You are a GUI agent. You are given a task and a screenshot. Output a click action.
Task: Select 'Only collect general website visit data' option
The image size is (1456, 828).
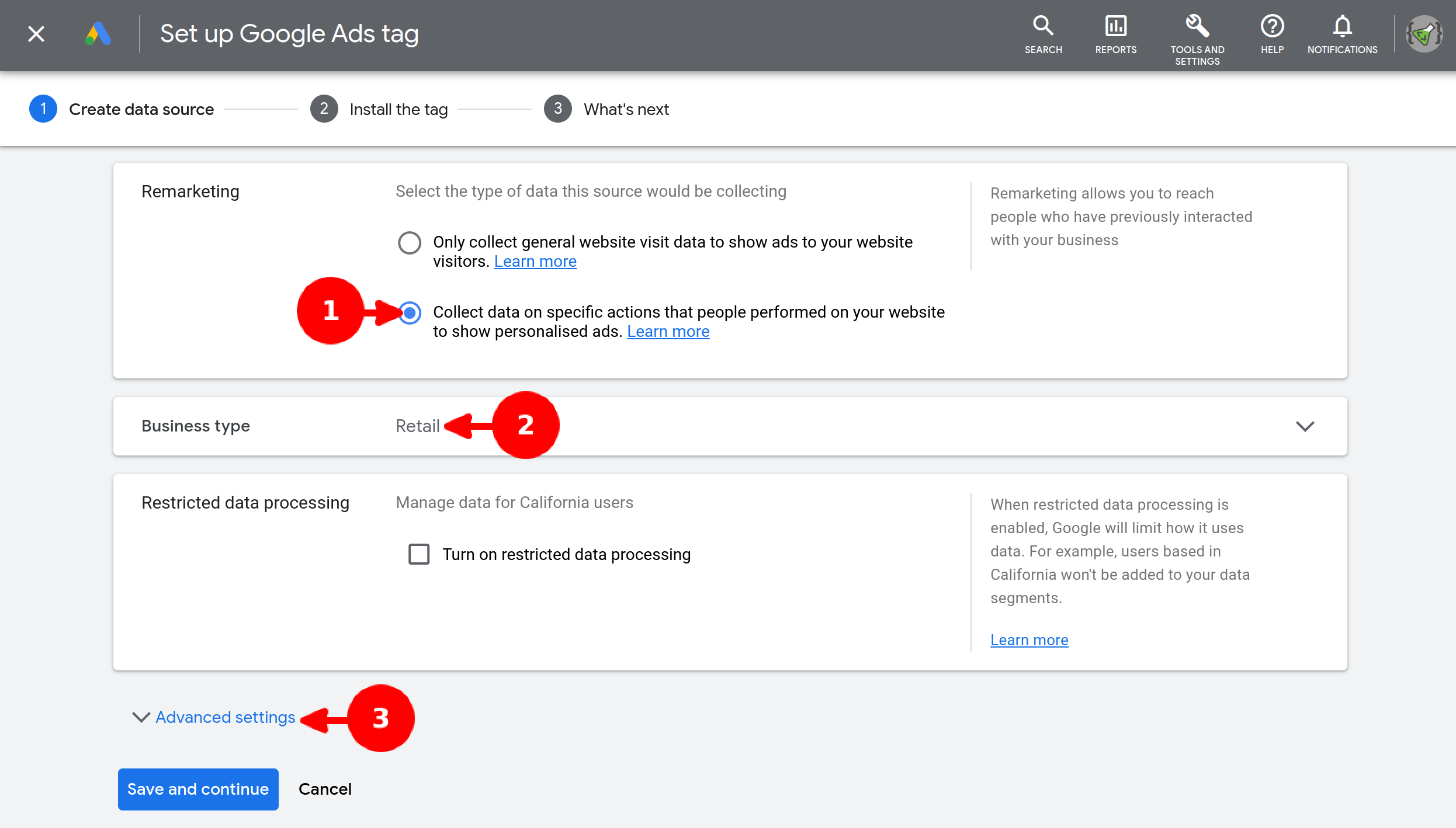[x=409, y=242]
